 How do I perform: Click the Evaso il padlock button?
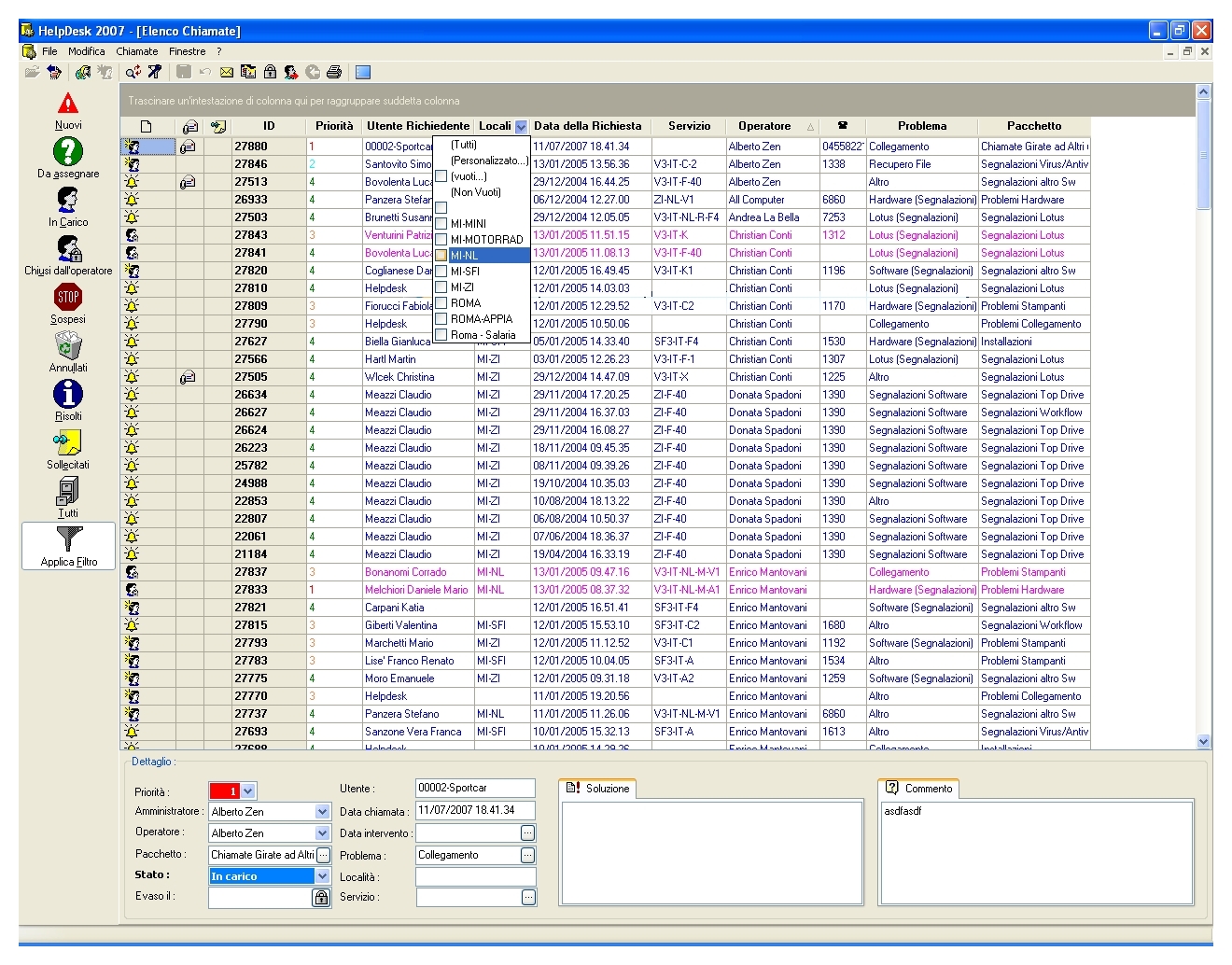click(x=321, y=898)
